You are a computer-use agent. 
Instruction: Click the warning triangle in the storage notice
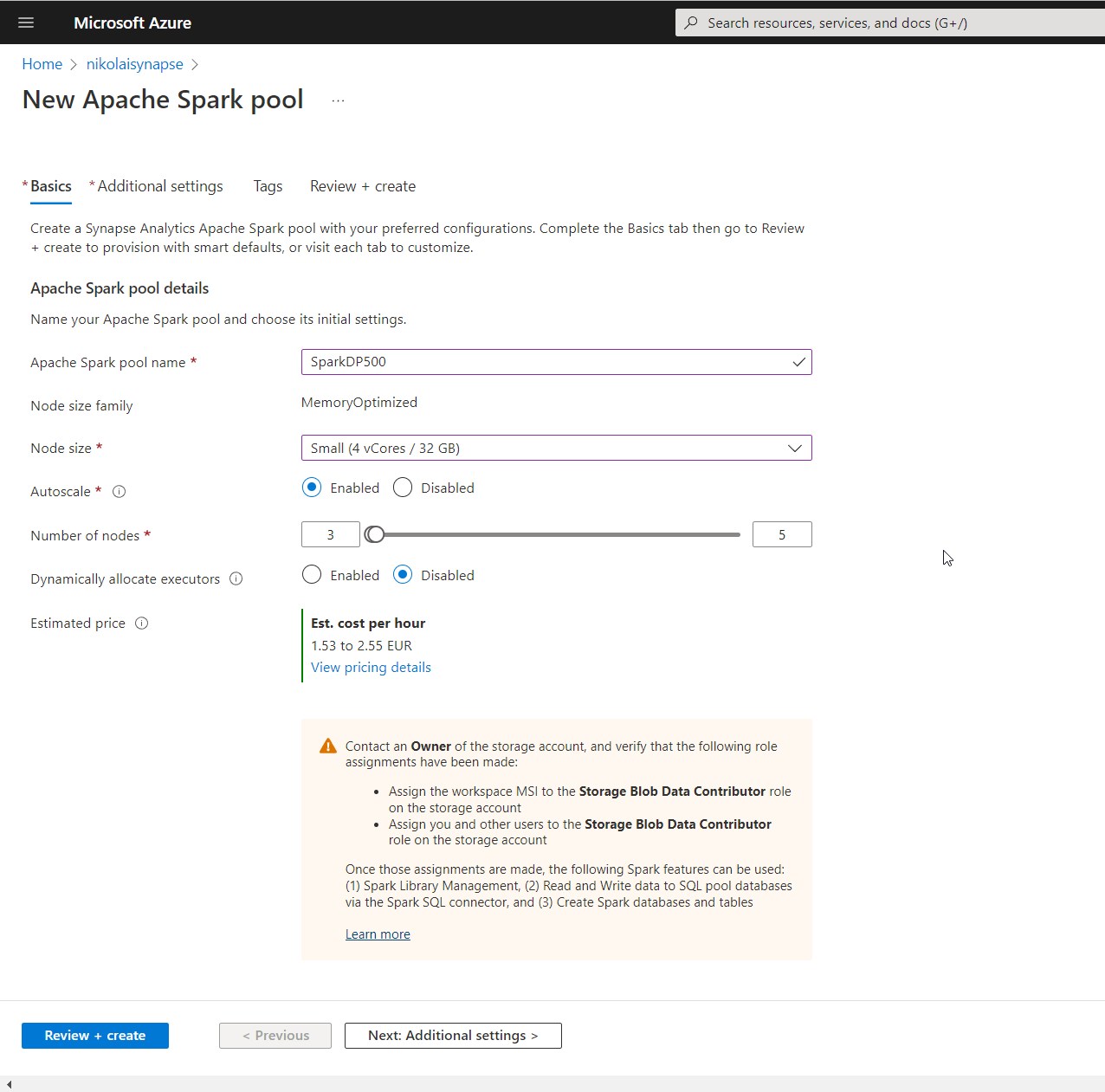328,745
